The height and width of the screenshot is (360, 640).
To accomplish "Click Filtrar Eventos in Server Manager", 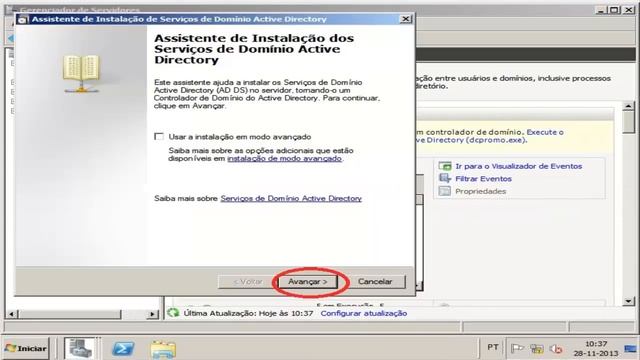I will click(x=483, y=179).
